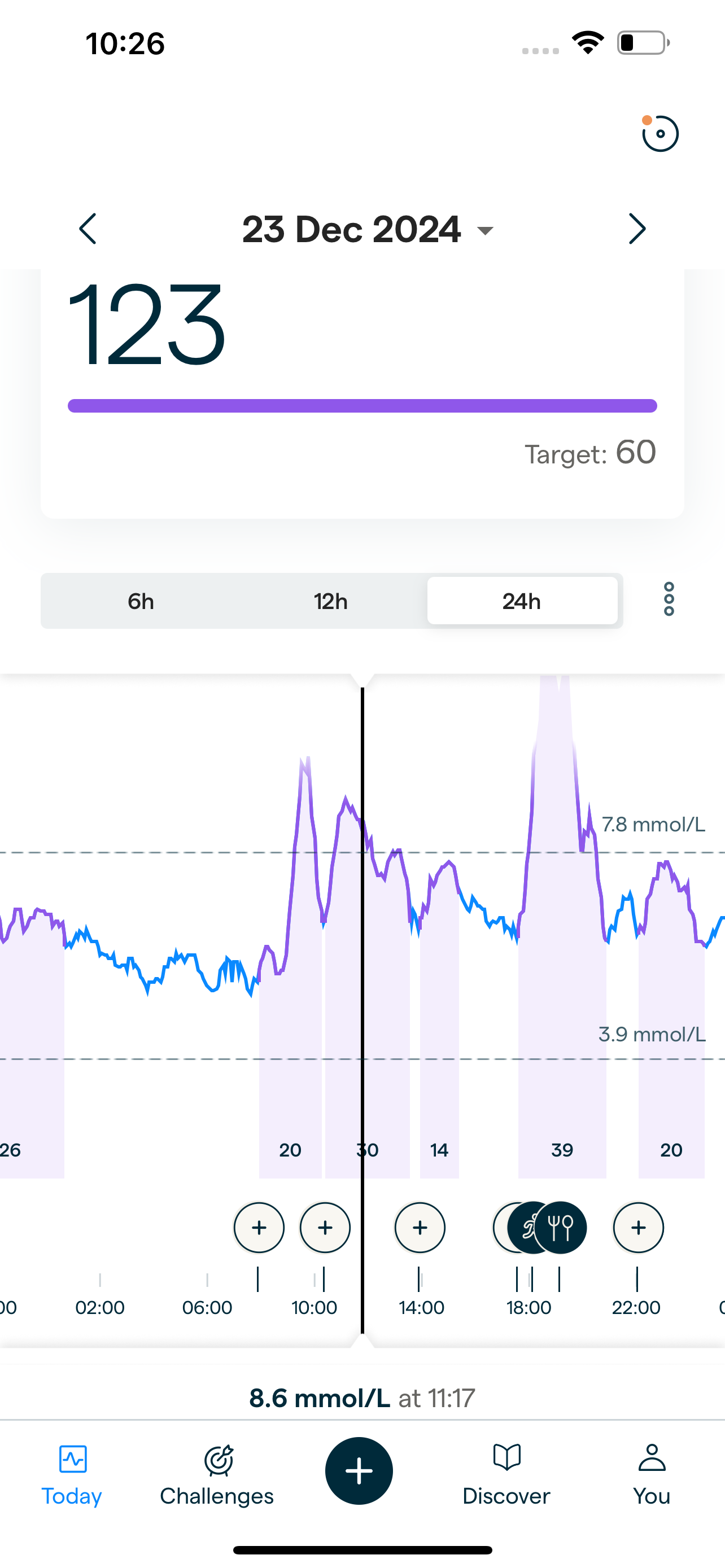725x1568 pixels.
Task: Select the 24h chart range
Action: tap(522, 601)
